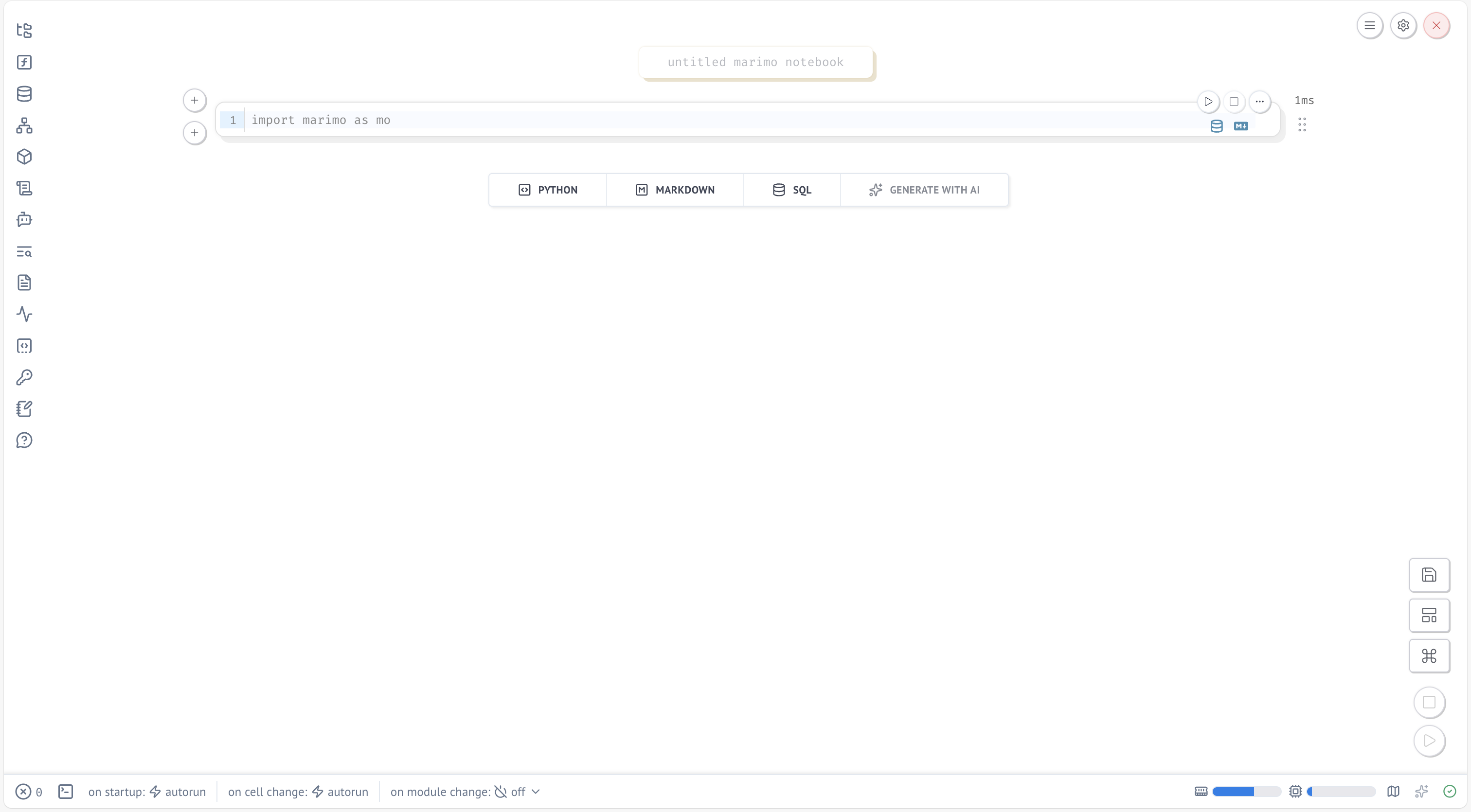Convert cell to Markdown view toggle
Screen dimensions: 1471x812
(1240, 126)
